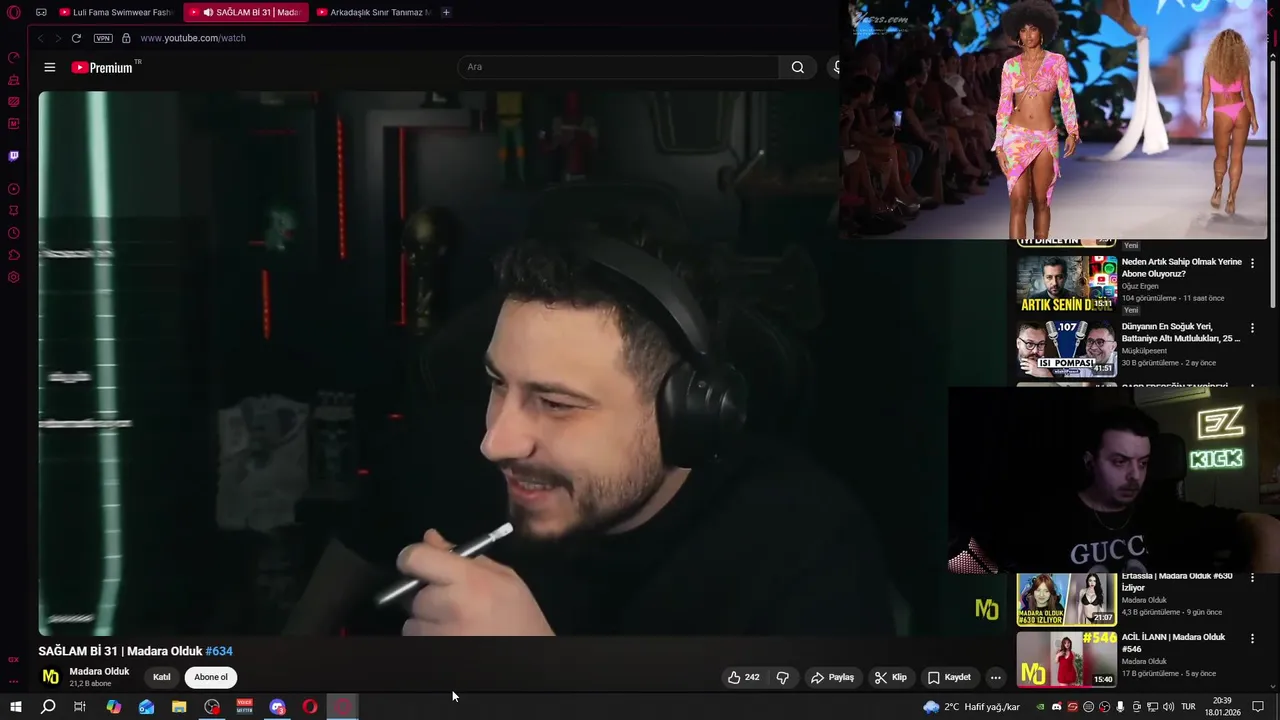Open GX Control speedometer in sidebar
This screenshot has height=720, width=1280.
[14, 58]
